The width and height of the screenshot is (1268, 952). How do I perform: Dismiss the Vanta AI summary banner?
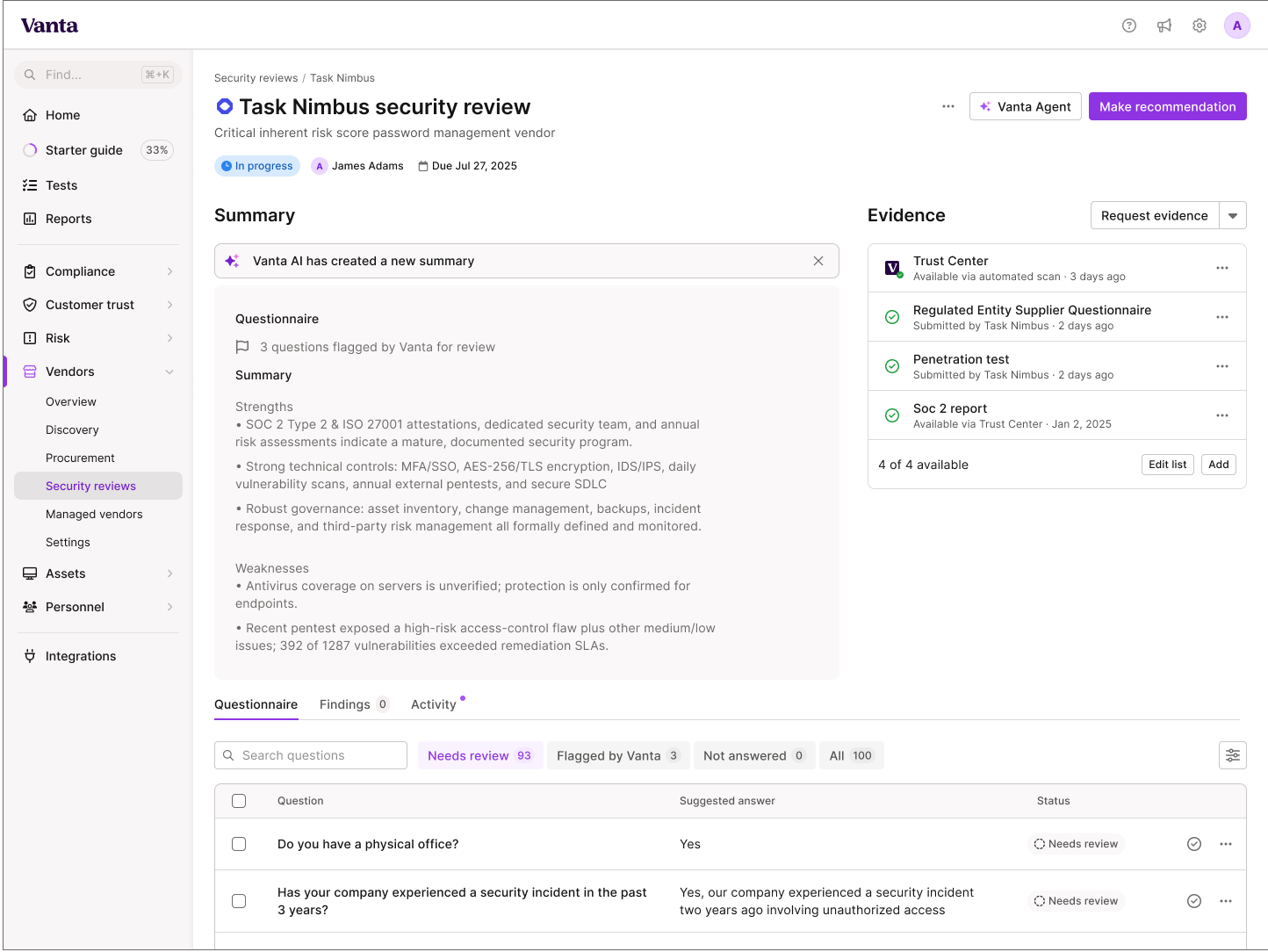tap(818, 261)
